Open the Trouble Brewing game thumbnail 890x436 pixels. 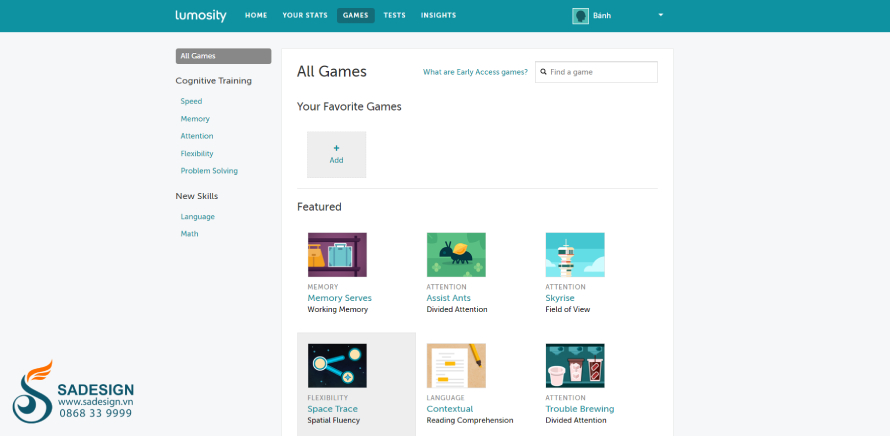[575, 366]
